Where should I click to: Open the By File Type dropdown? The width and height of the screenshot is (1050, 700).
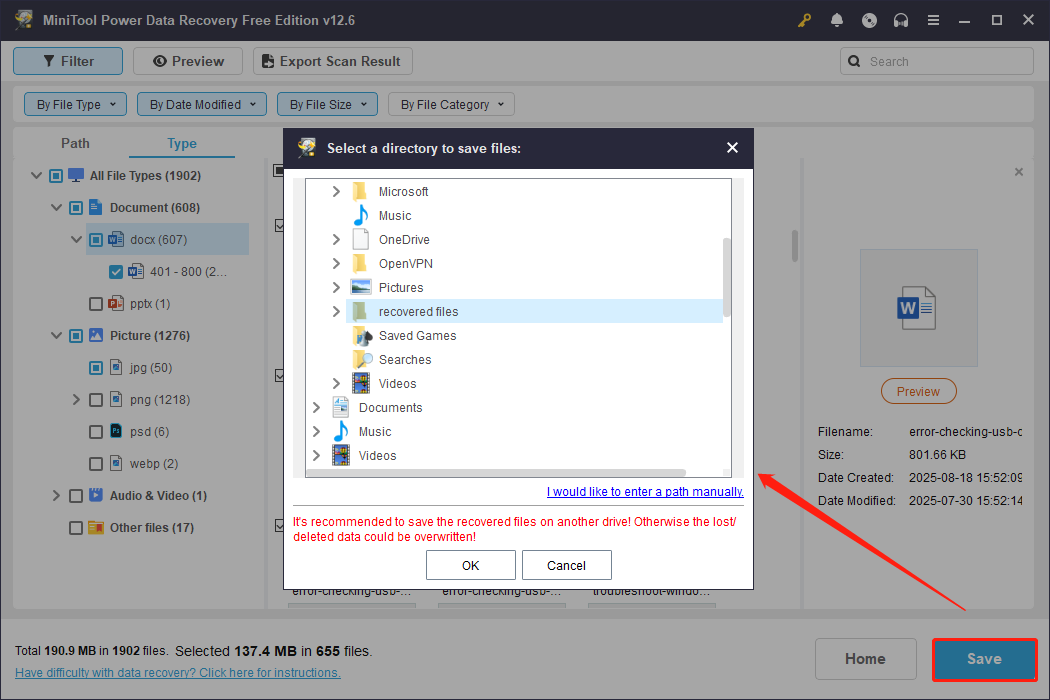[x=75, y=104]
